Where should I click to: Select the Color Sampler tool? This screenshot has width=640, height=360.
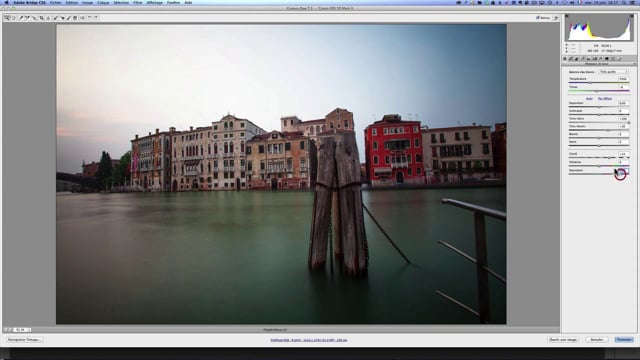coord(27,18)
